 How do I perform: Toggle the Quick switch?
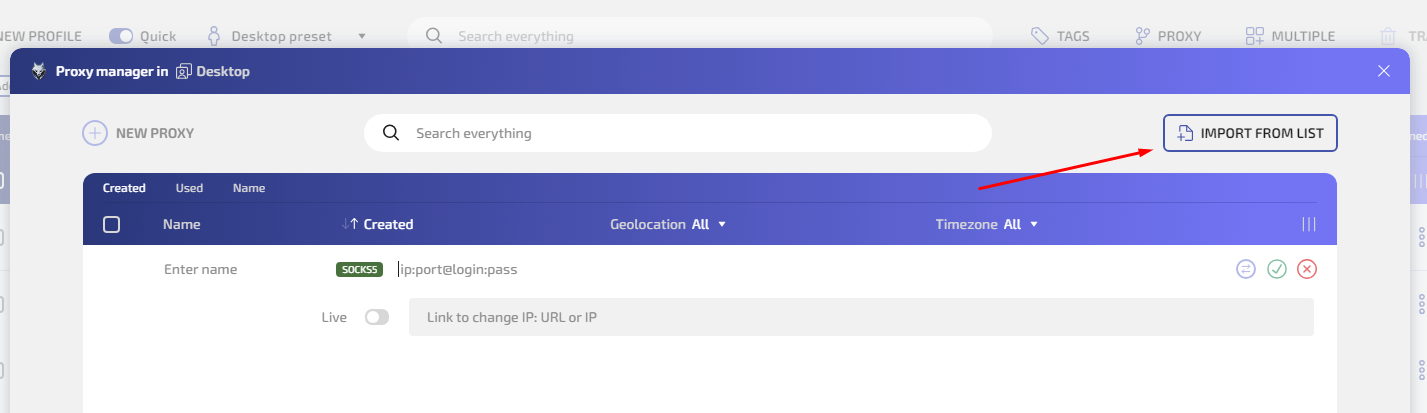[x=121, y=36]
